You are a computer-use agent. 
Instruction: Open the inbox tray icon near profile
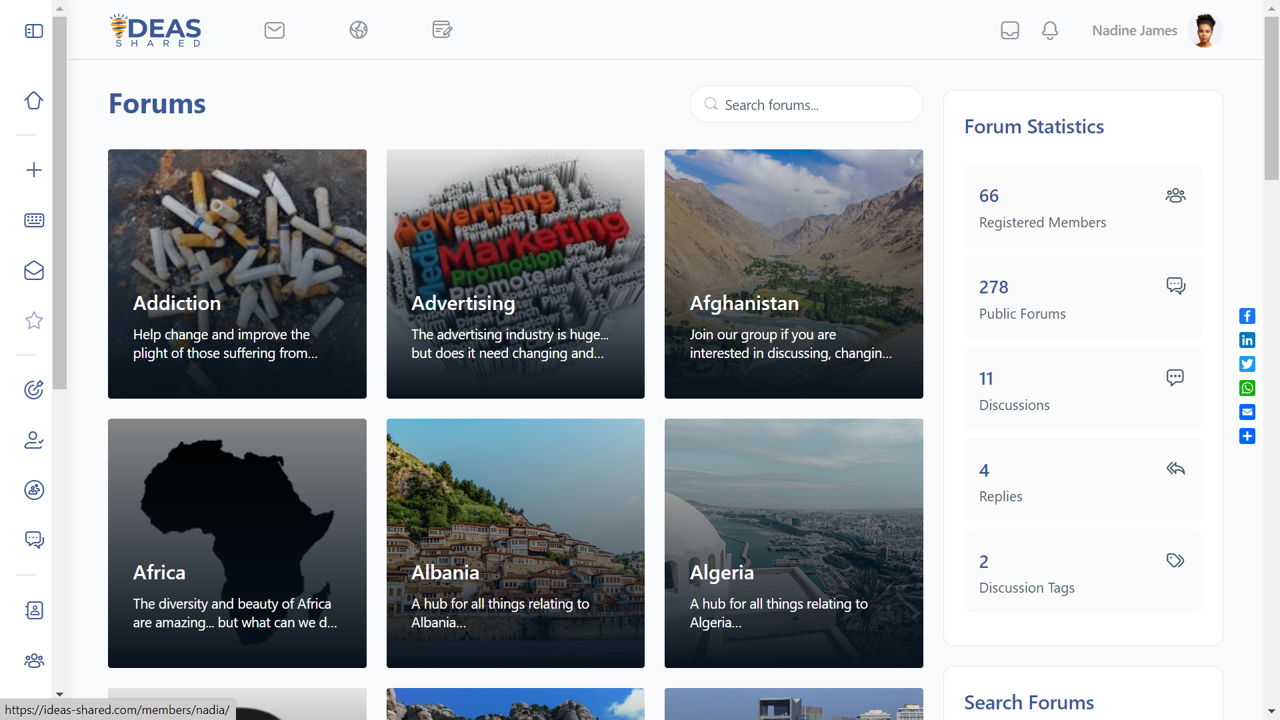tap(1010, 31)
